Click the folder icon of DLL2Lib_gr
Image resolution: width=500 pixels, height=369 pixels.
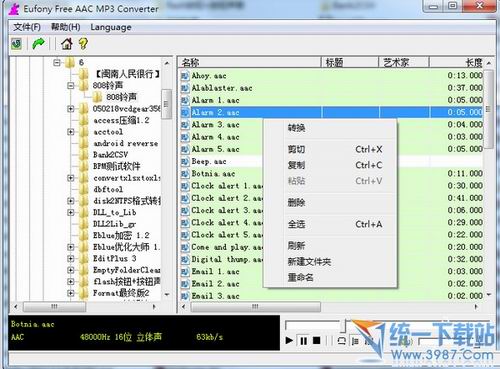[84, 224]
